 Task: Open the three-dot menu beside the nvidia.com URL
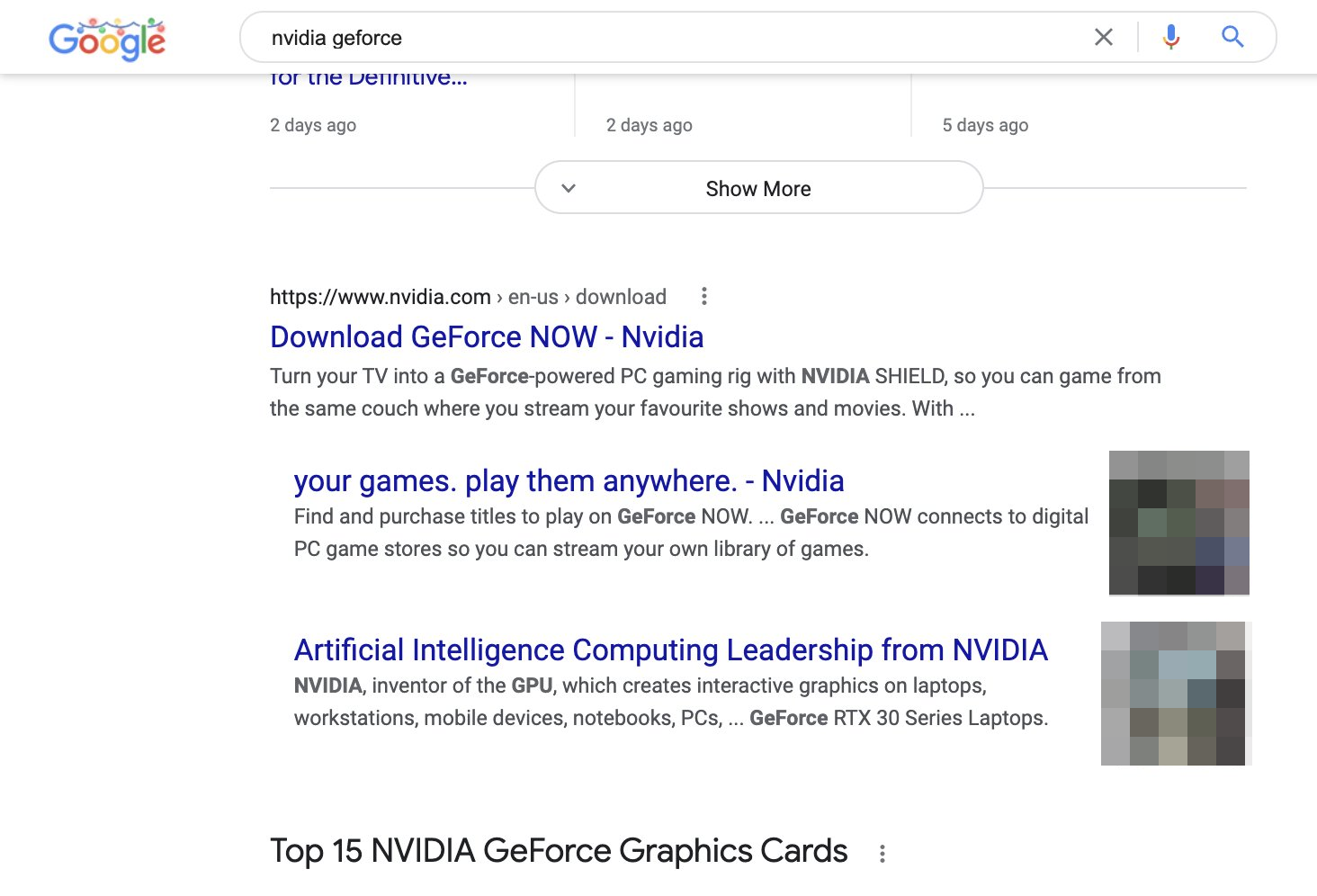(703, 296)
